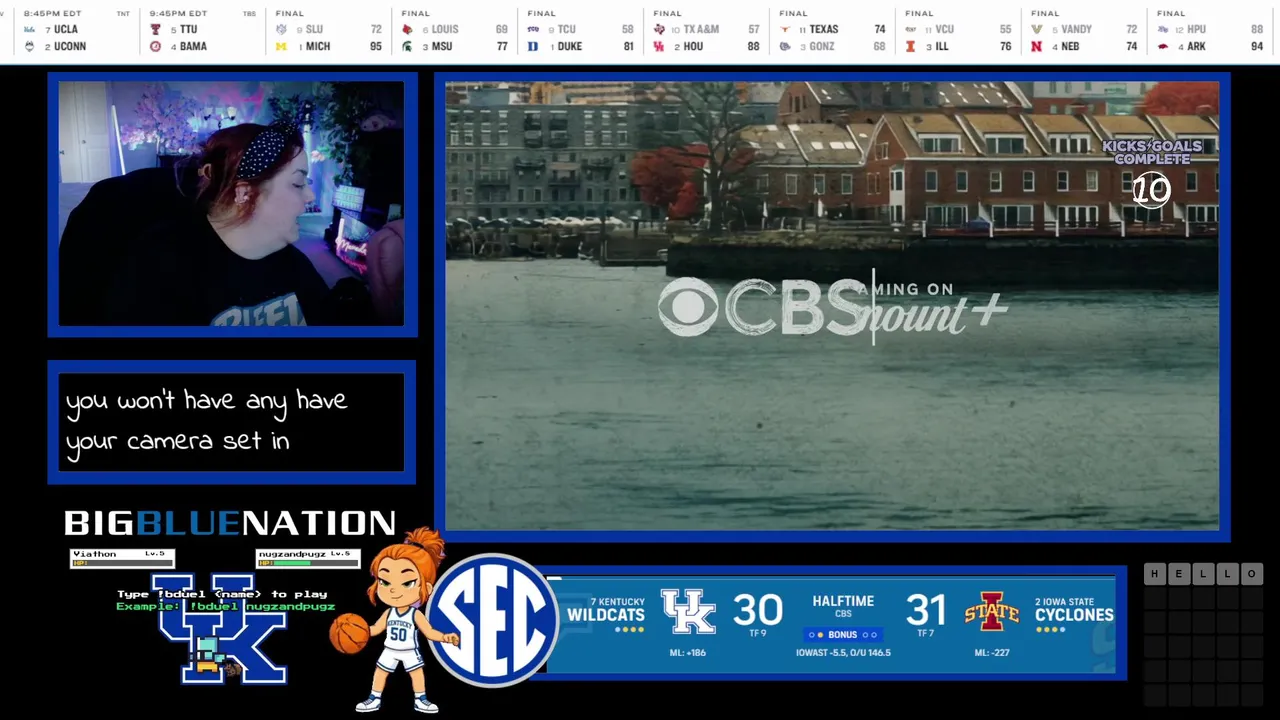1280x720 pixels.
Task: Click Iowa State score 31
Action: [926, 609]
